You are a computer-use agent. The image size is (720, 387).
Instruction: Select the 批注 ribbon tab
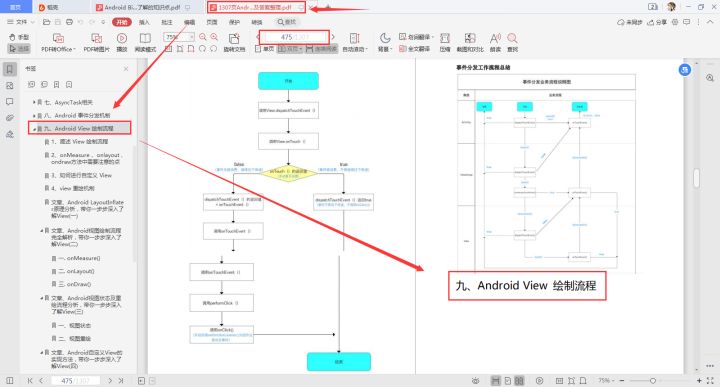[x=167, y=22]
